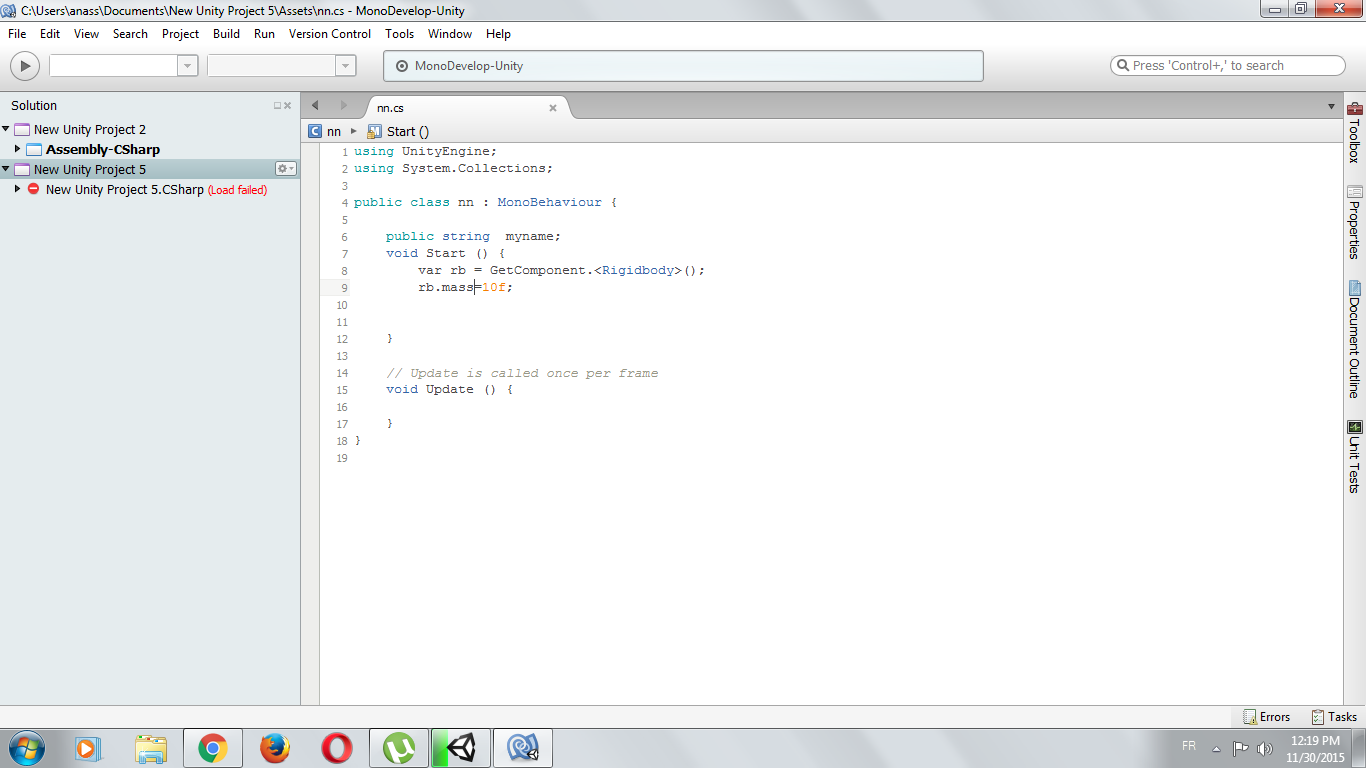Open the Version Control menu
The image size is (1366, 768).
[330, 34]
